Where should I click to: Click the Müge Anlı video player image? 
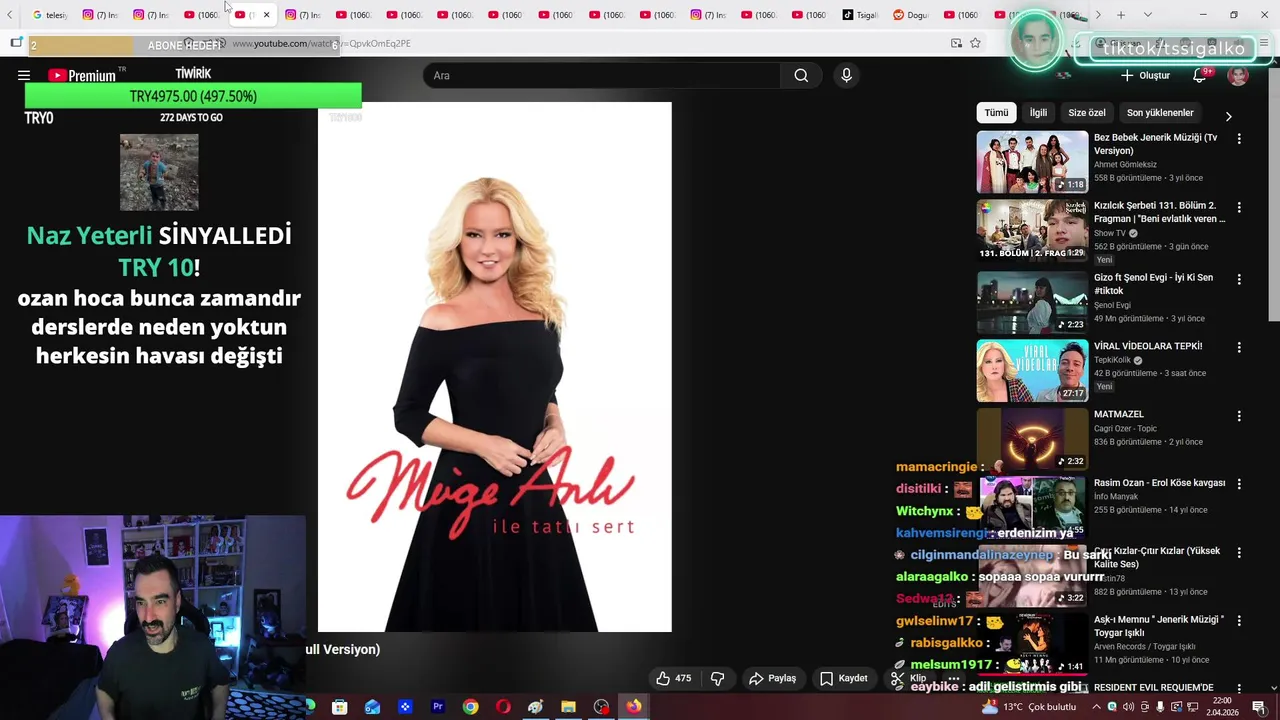pos(495,367)
